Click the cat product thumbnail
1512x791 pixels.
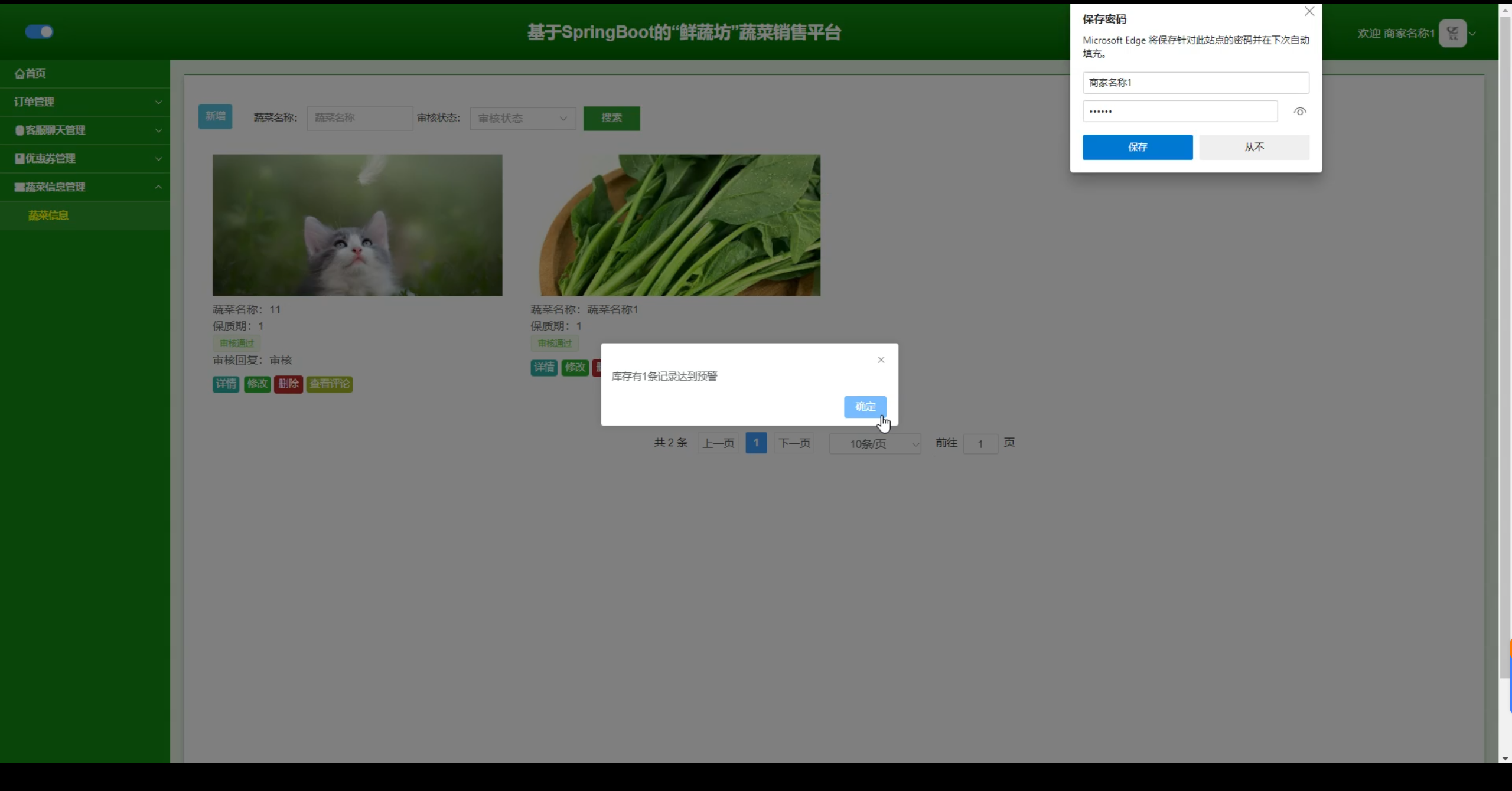pos(357,225)
